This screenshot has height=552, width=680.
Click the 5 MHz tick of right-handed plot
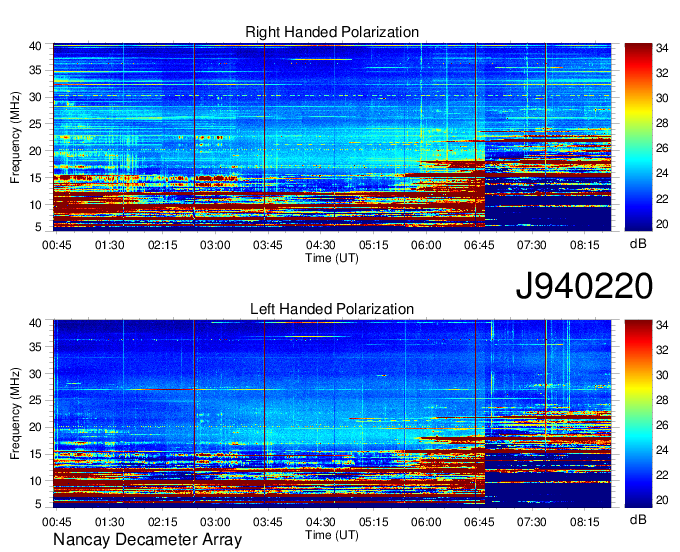tap(38, 227)
